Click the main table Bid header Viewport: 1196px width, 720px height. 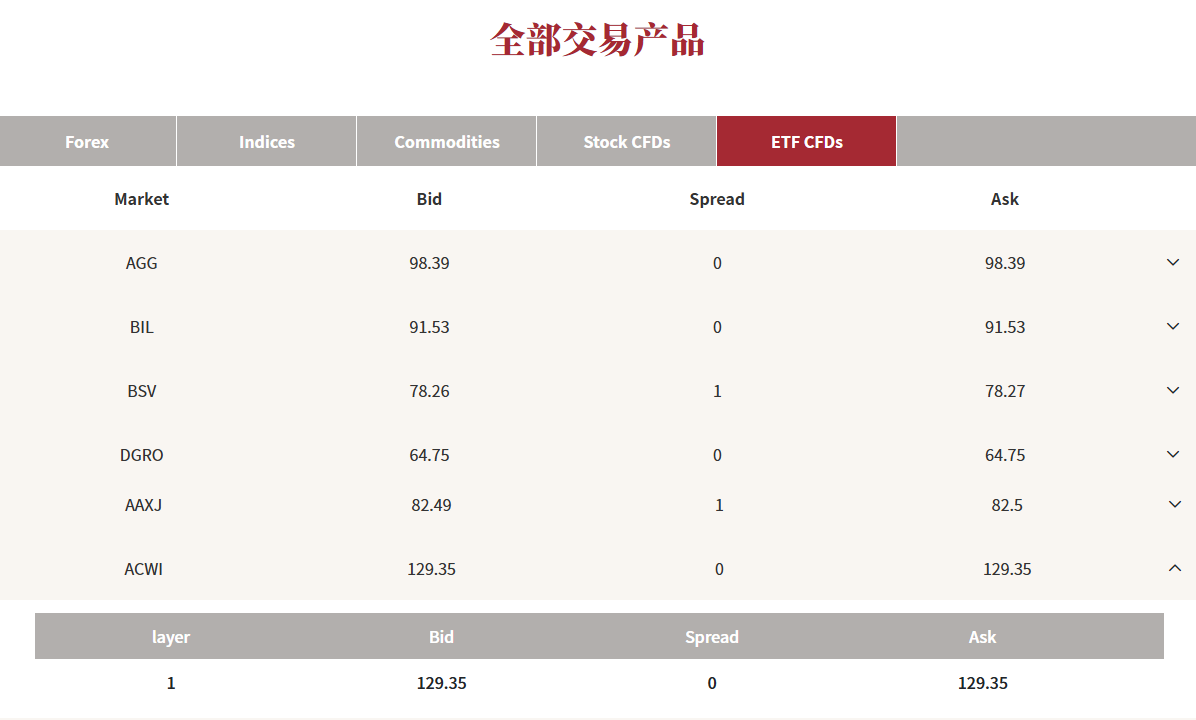[429, 199]
